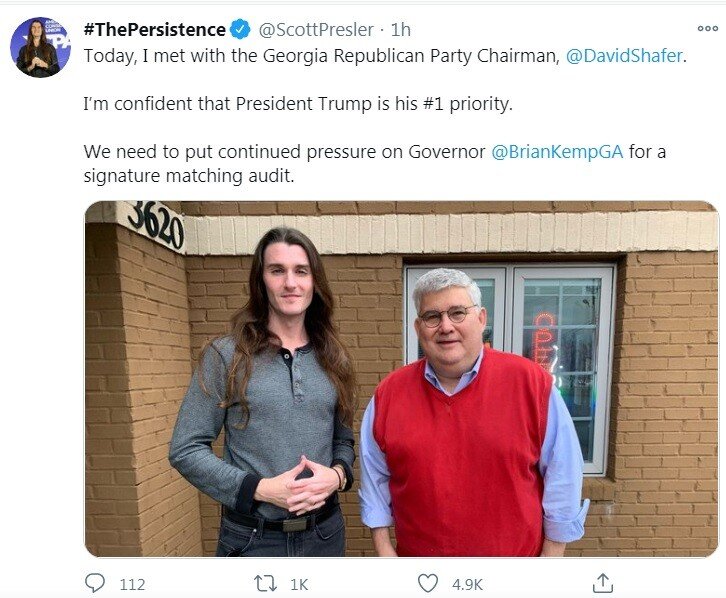726x598 pixels.
Task: Open the tweet author's profile avatar
Action: 40,47
